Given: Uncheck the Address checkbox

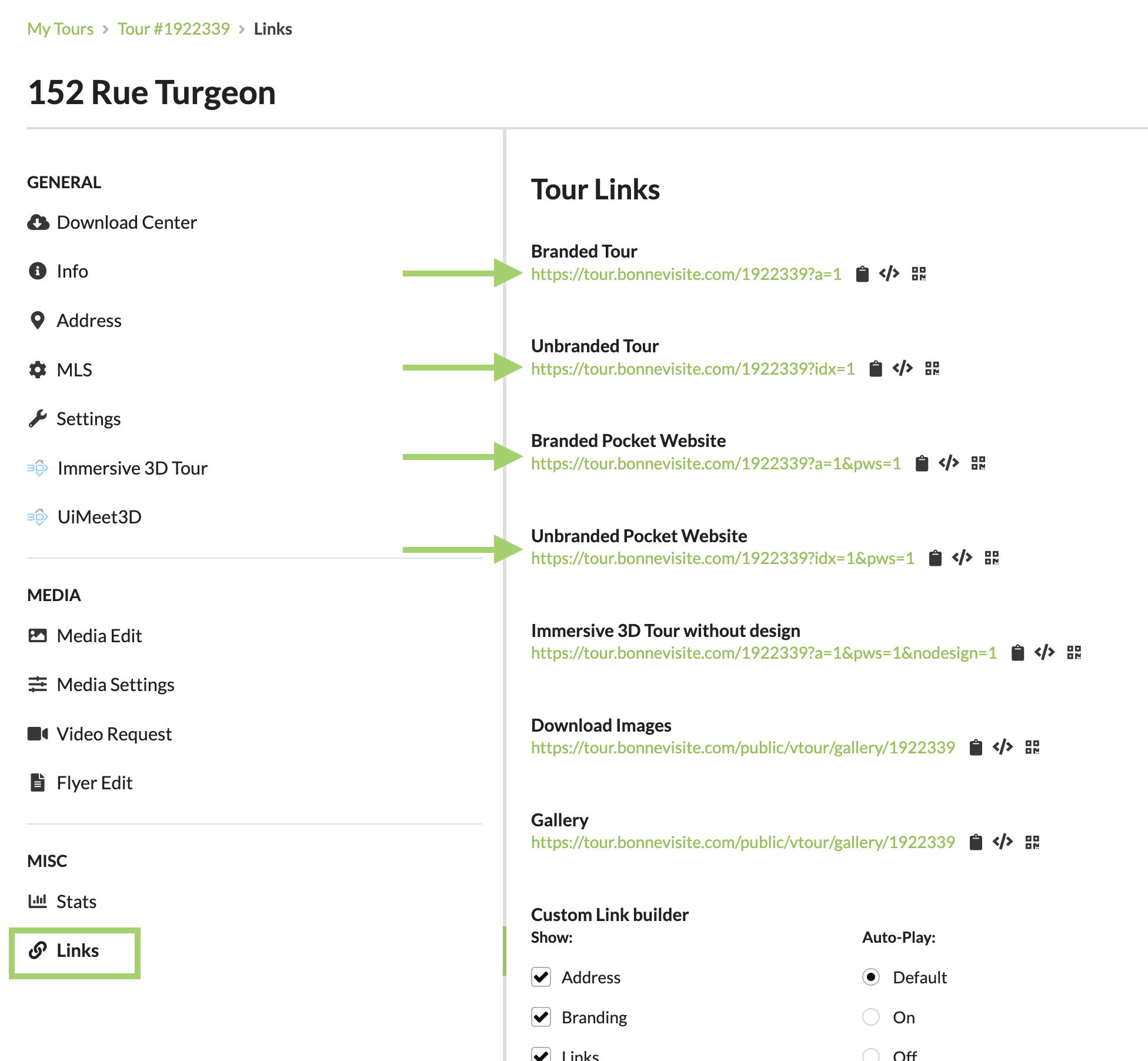Looking at the screenshot, I should (x=541, y=977).
